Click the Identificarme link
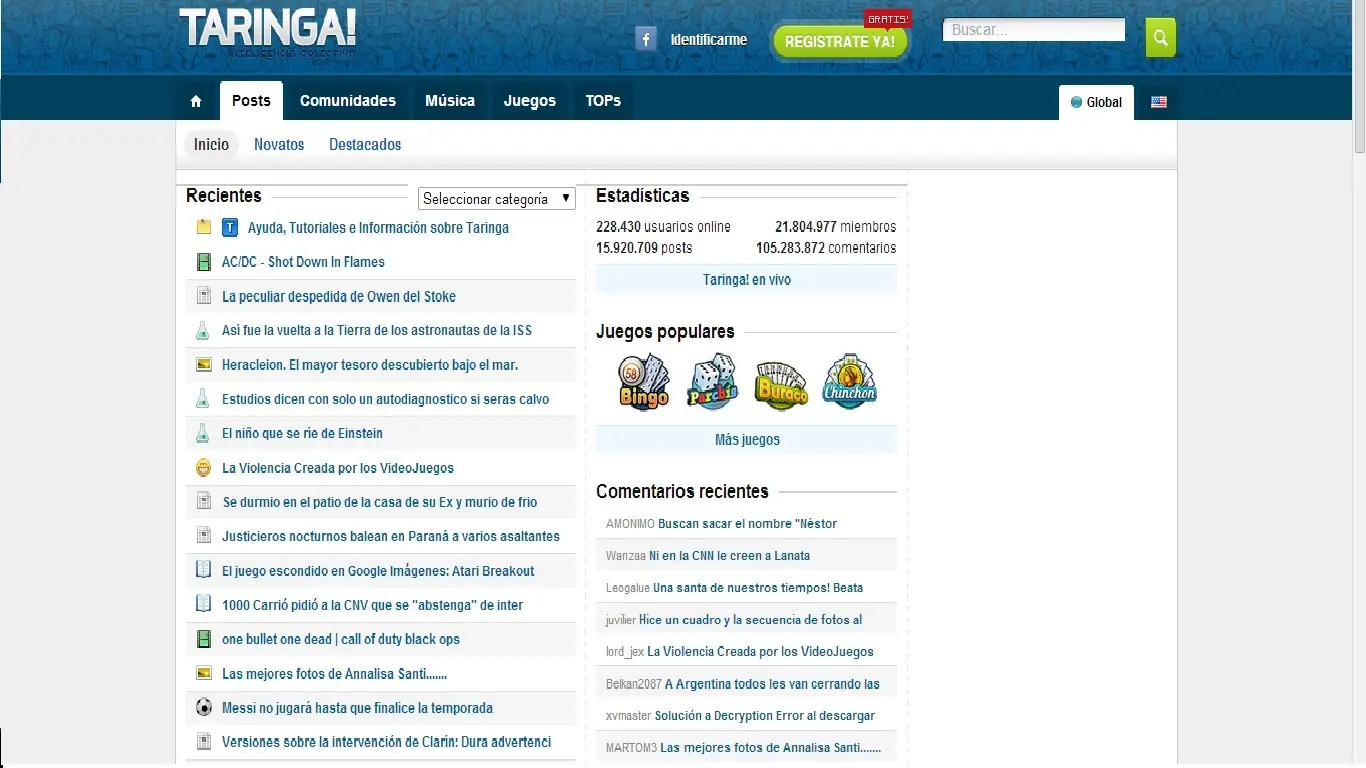Screen dimensions: 1366x768 709,40
